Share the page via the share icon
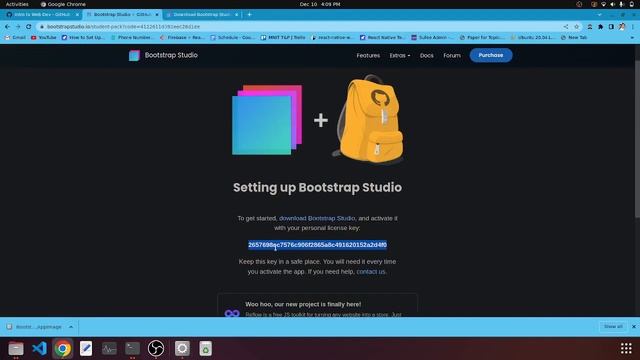Image resolution: width=640 pixels, height=360 pixels. pyautogui.click(x=566, y=27)
